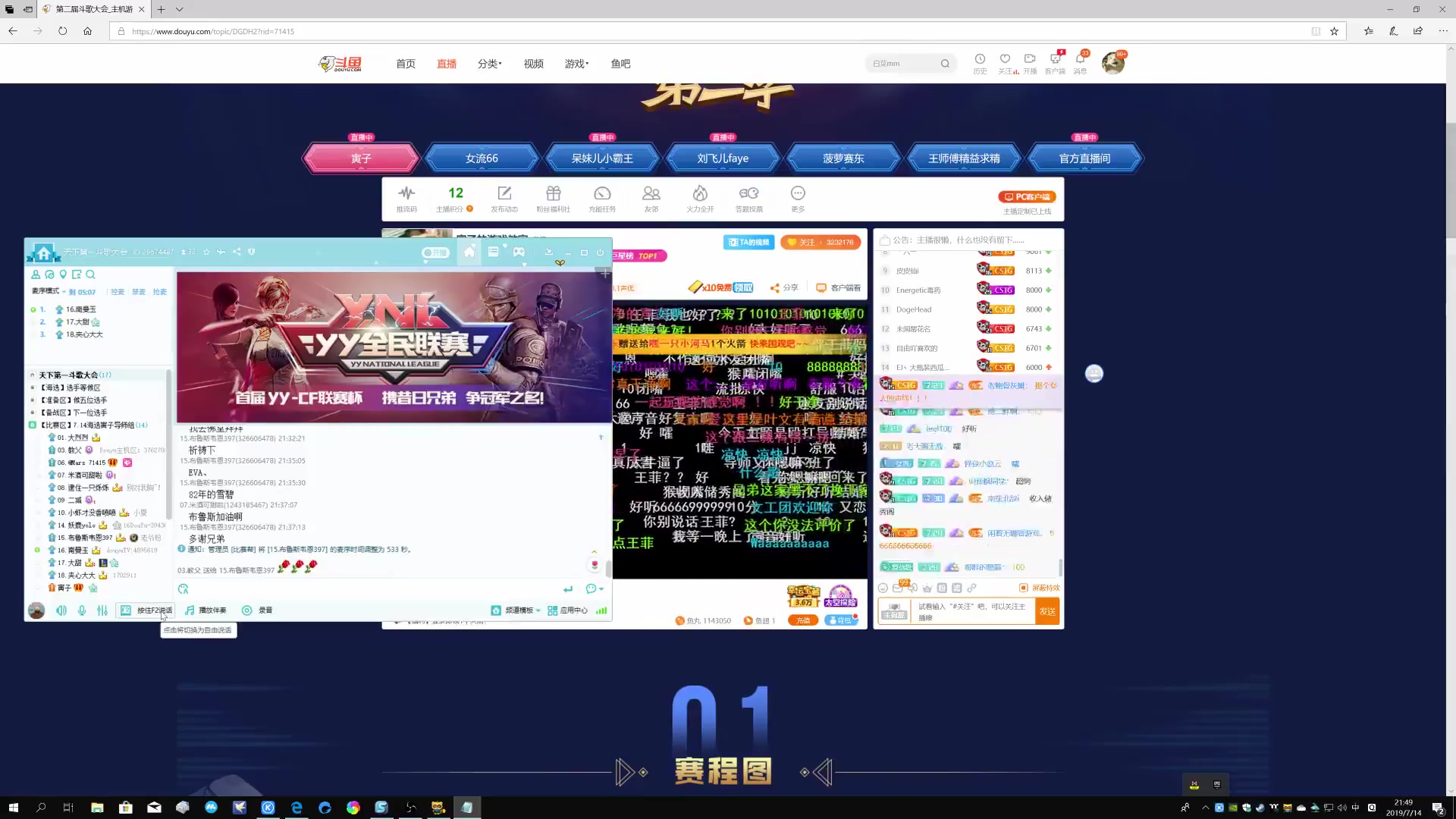Collapse the 天下第一斗歌大会 channel tree
Screen dimensions: 1456x819
[x=33, y=375]
